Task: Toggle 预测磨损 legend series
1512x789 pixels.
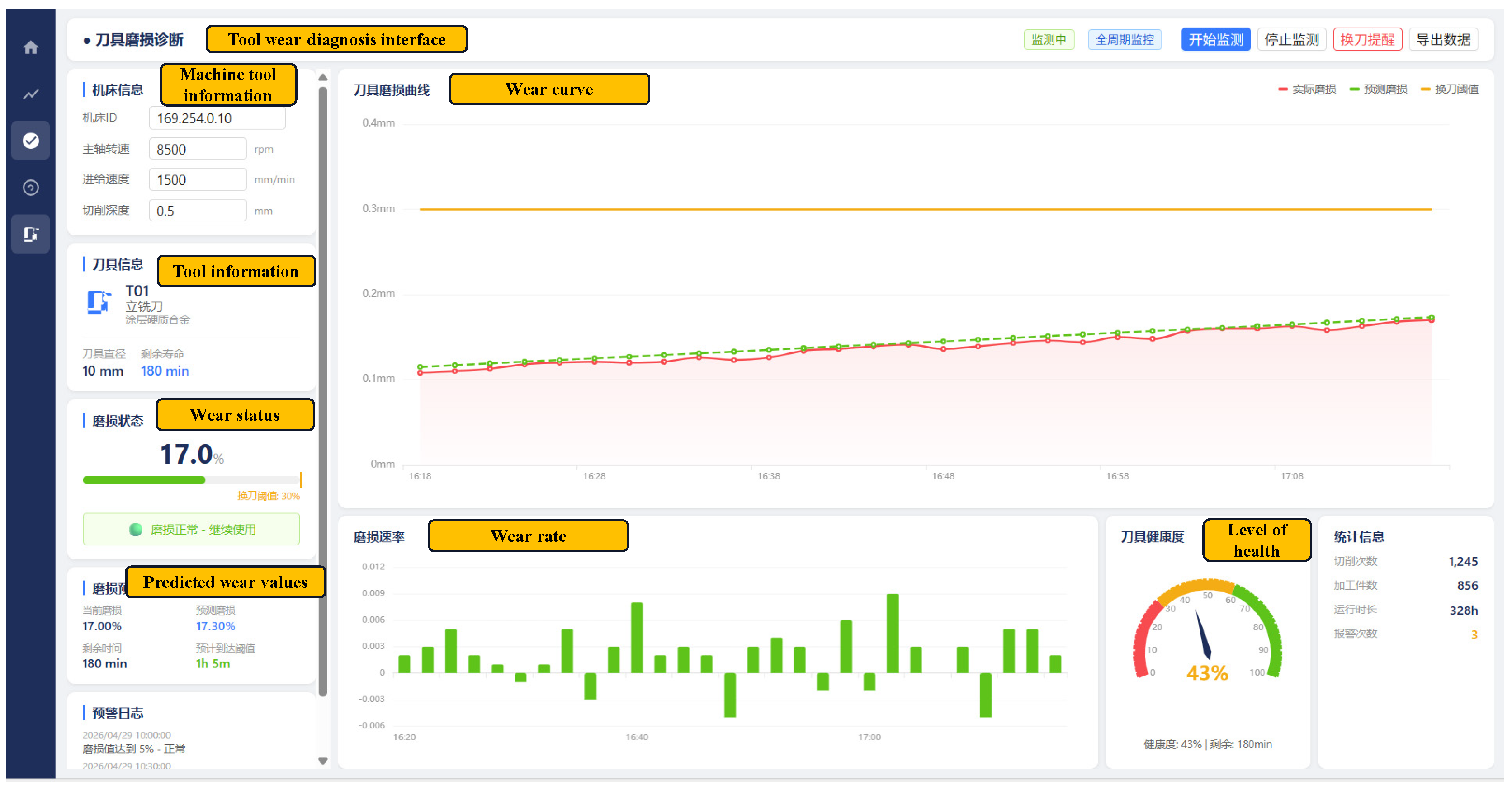Action: point(1378,89)
